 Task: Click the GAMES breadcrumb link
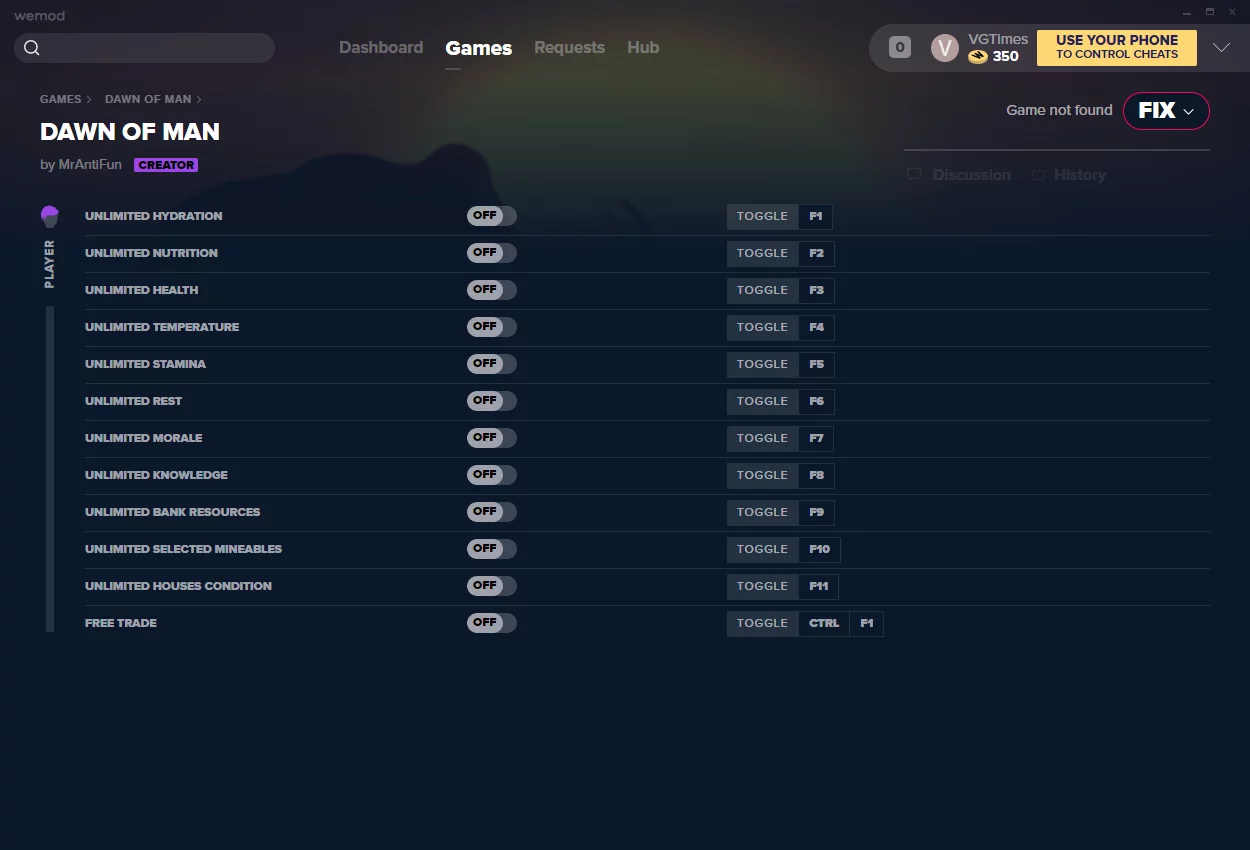(x=61, y=99)
